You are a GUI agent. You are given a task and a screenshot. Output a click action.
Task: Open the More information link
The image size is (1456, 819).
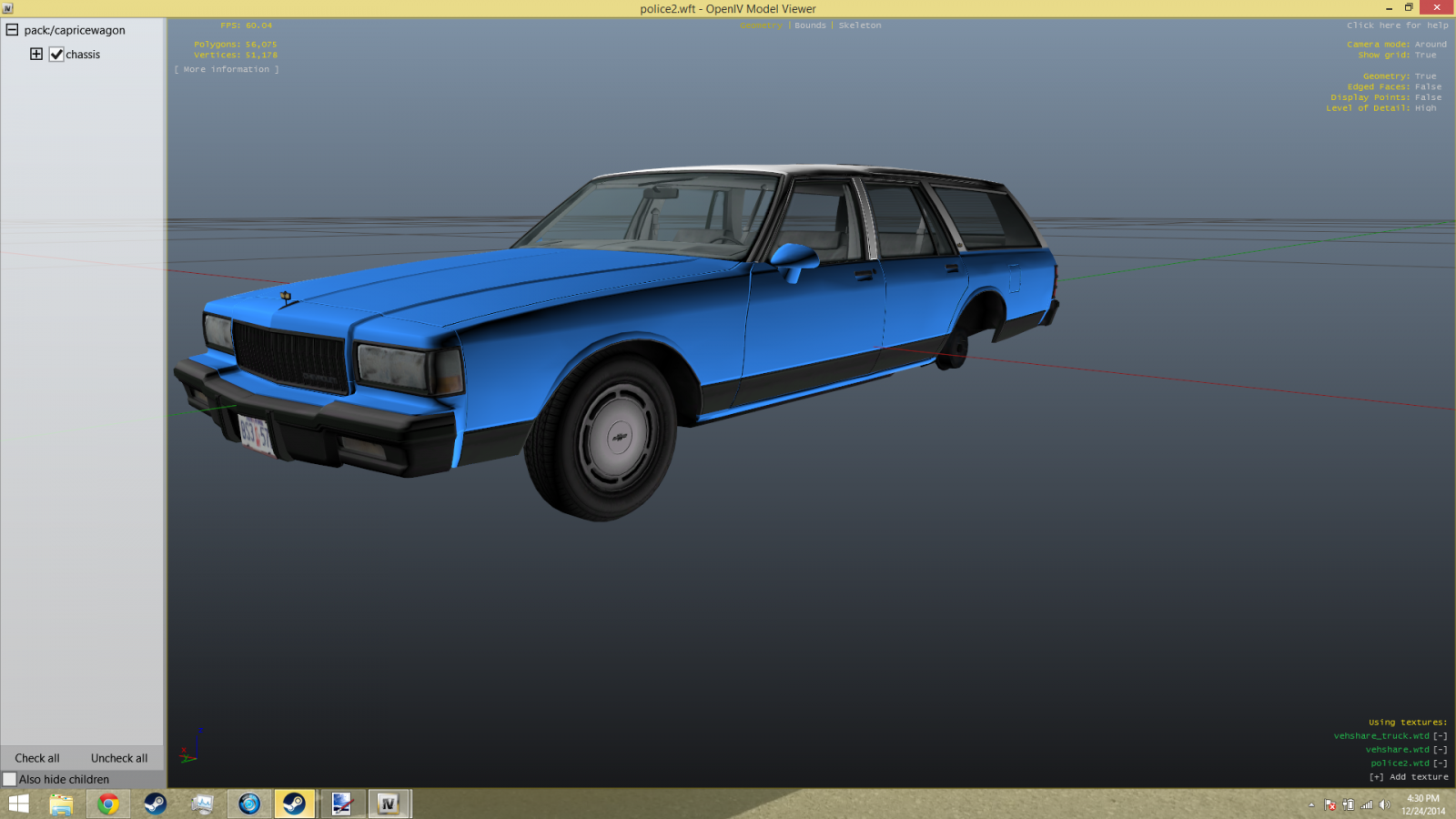[227, 69]
